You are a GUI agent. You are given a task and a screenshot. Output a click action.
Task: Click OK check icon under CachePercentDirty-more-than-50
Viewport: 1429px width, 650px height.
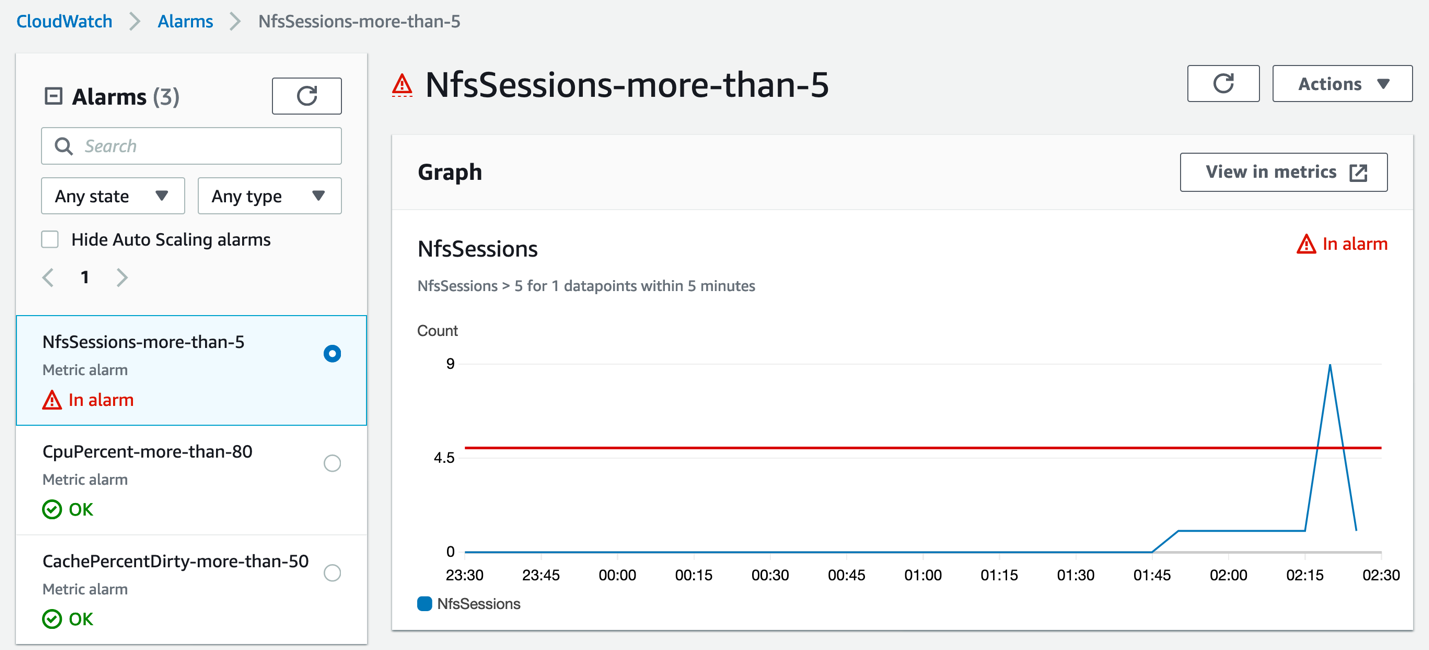click(x=52, y=620)
